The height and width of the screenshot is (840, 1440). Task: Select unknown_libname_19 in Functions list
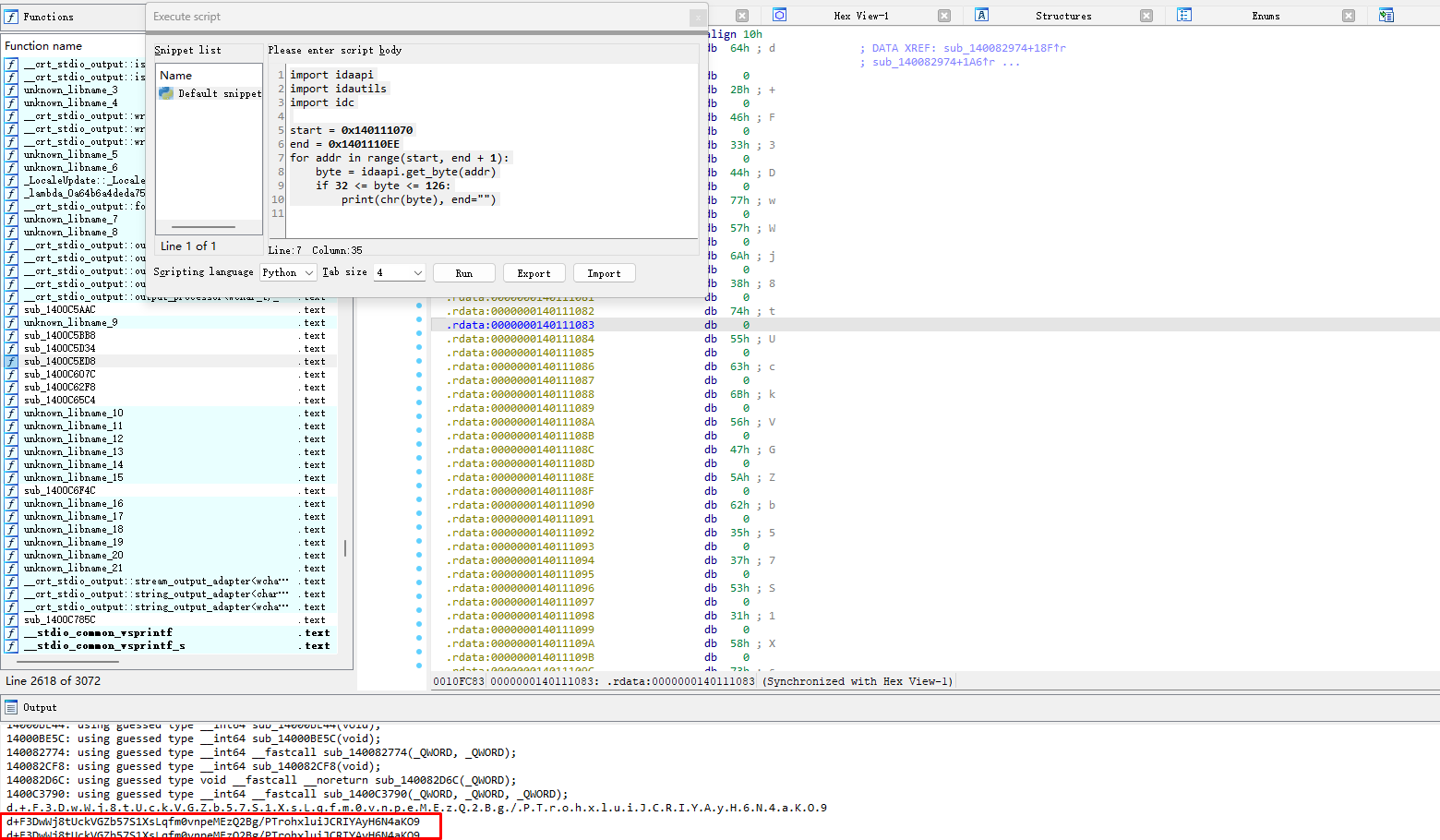pos(74,543)
